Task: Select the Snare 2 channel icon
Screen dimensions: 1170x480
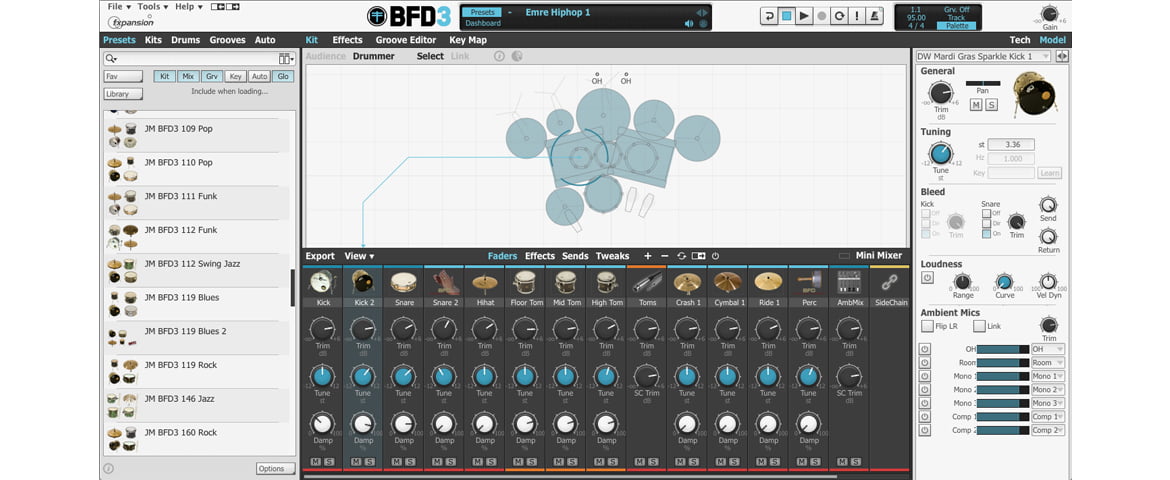Action: [445, 282]
